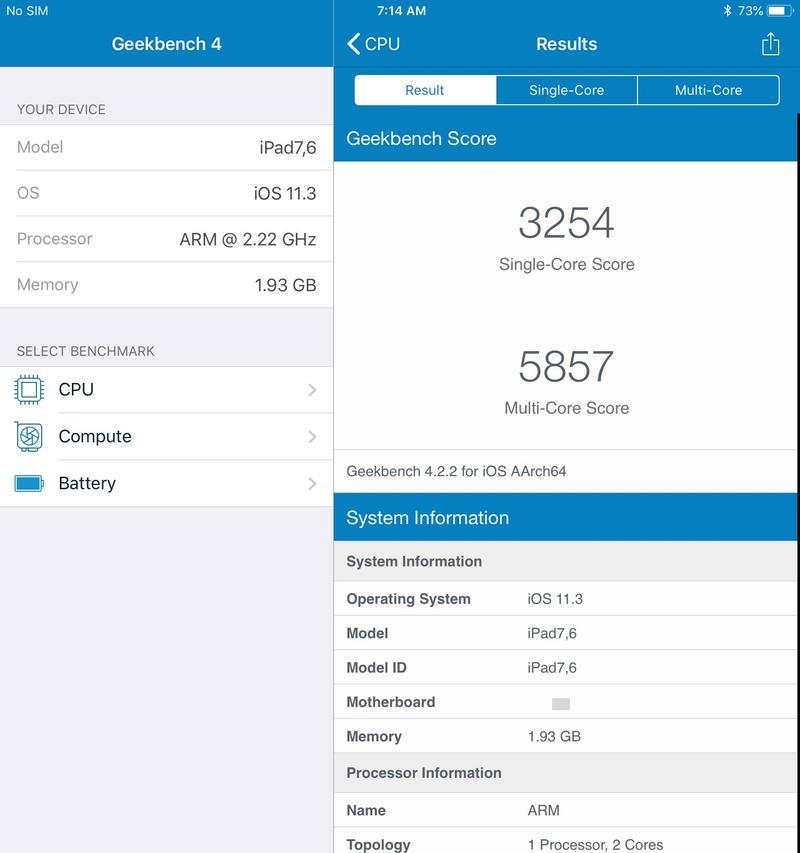Image resolution: width=800 pixels, height=853 pixels.
Task: Tap the Single-Core Score label
Action: [x=567, y=264]
